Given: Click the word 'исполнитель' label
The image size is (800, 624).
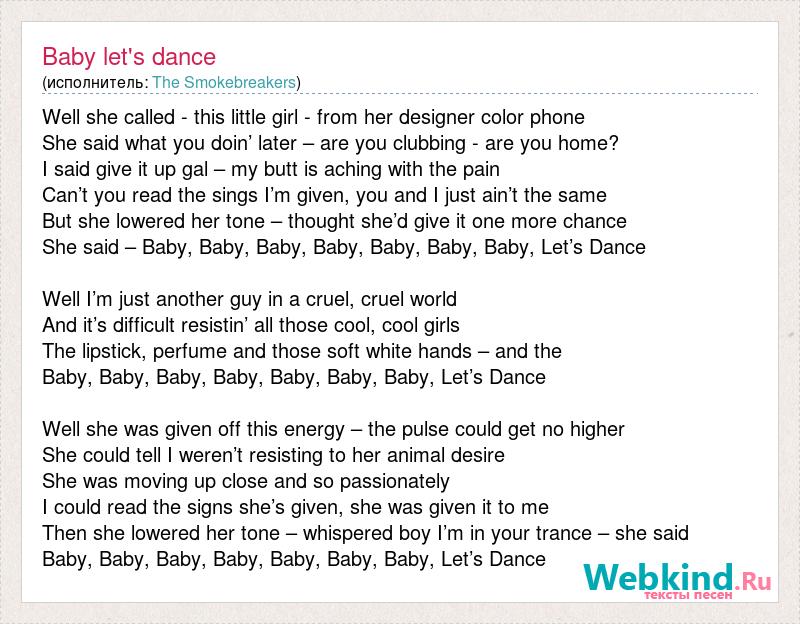Looking at the screenshot, I should click(95, 83).
